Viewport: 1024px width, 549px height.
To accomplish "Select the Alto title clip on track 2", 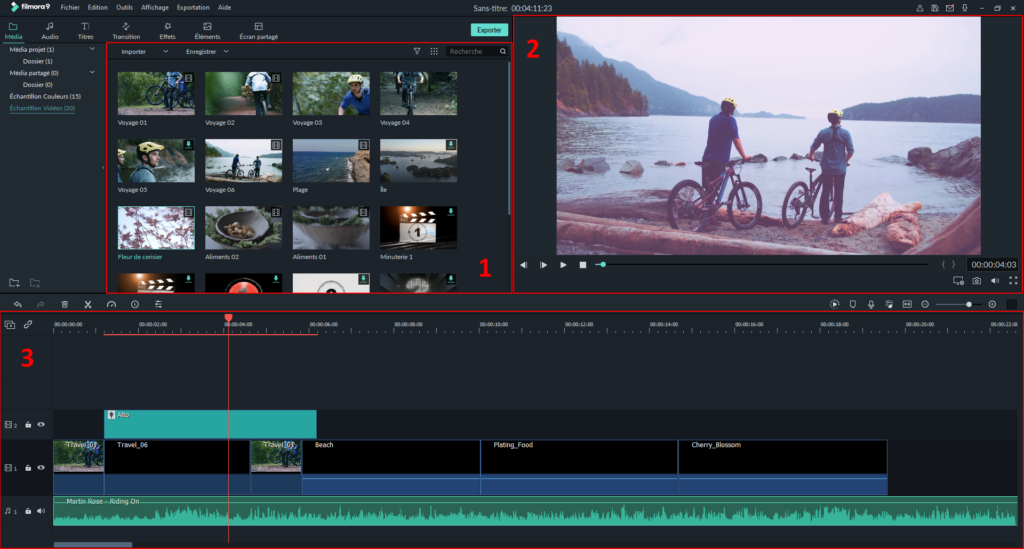I will pyautogui.click(x=210, y=424).
